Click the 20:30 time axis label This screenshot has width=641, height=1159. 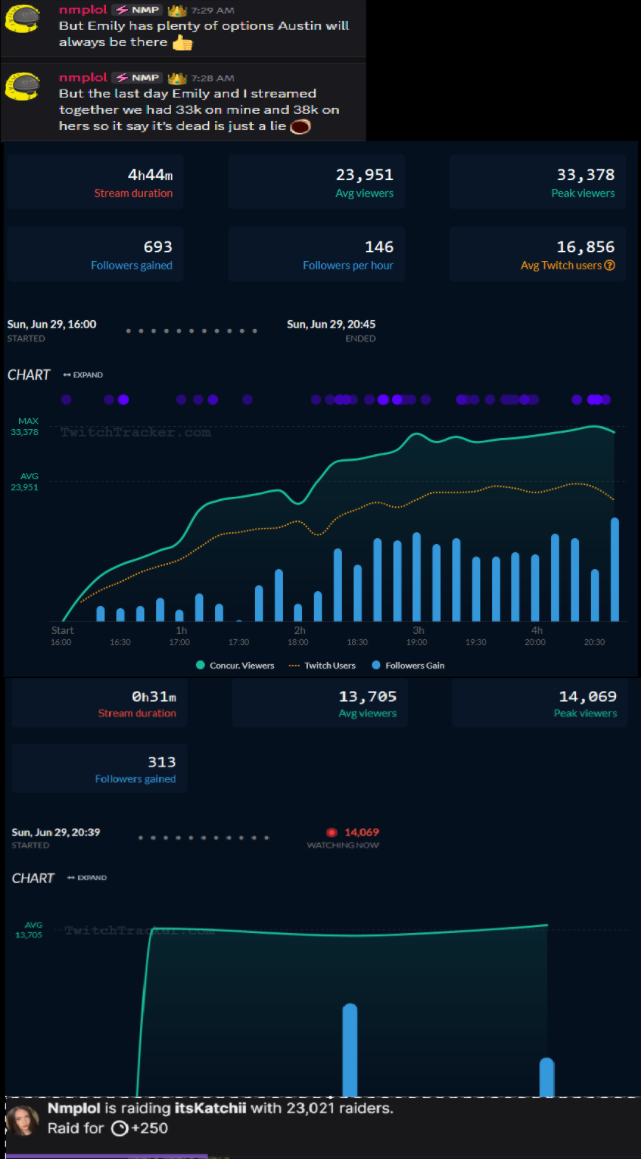tap(594, 642)
